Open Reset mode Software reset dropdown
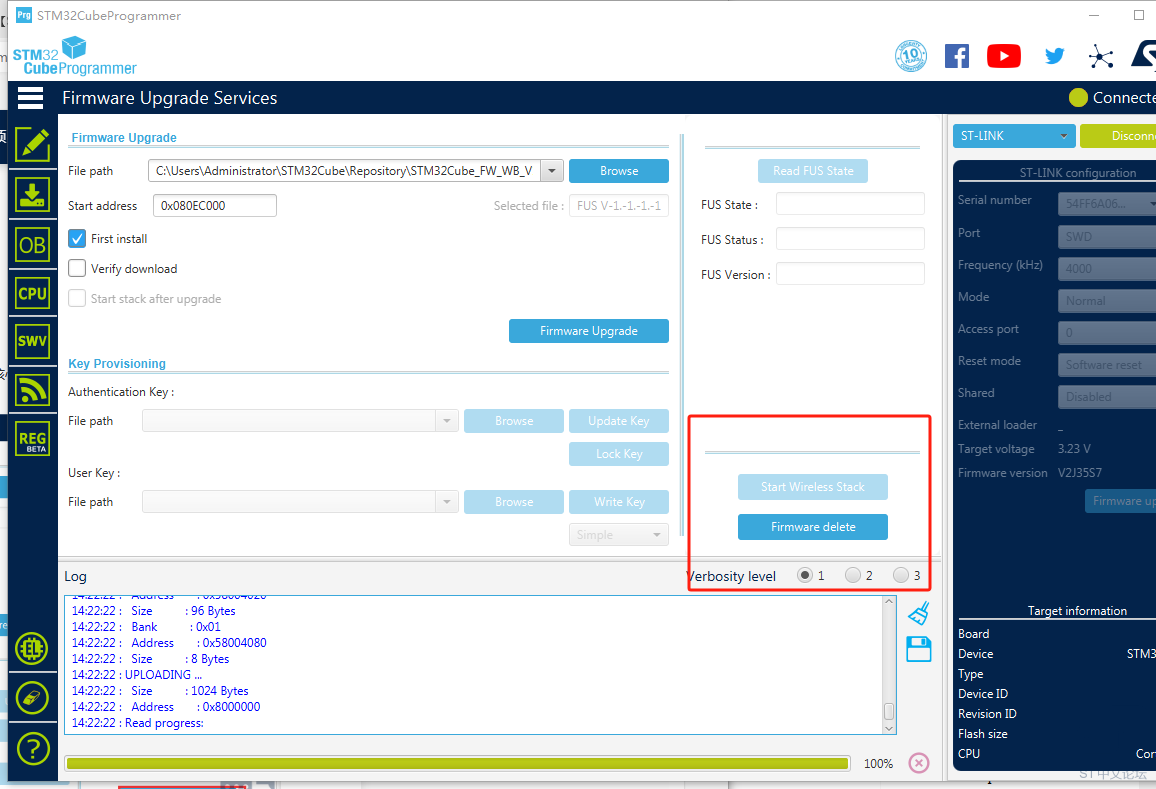This screenshot has width=1156, height=789. point(1107,364)
